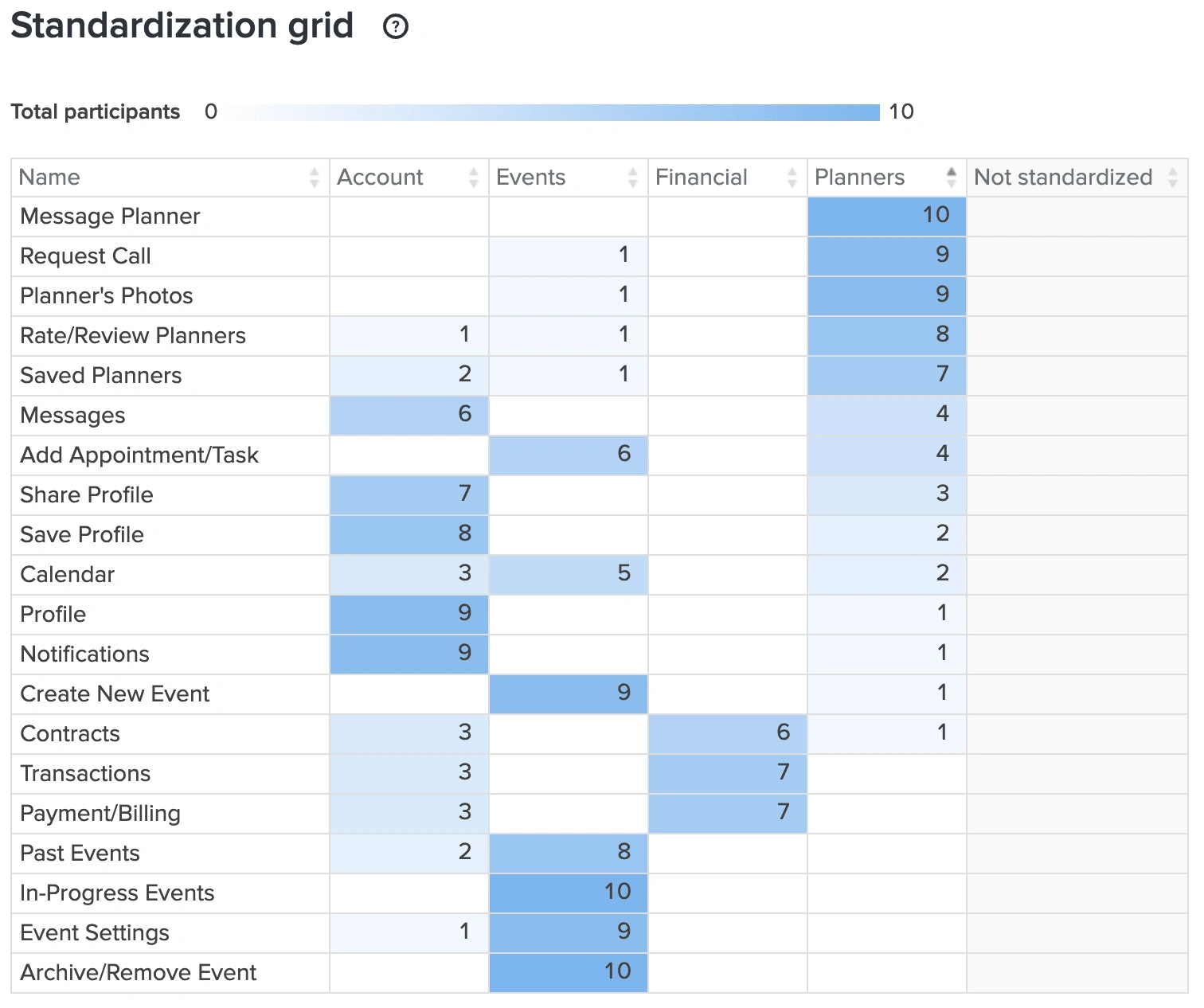Select the Name column header

(x=49, y=177)
